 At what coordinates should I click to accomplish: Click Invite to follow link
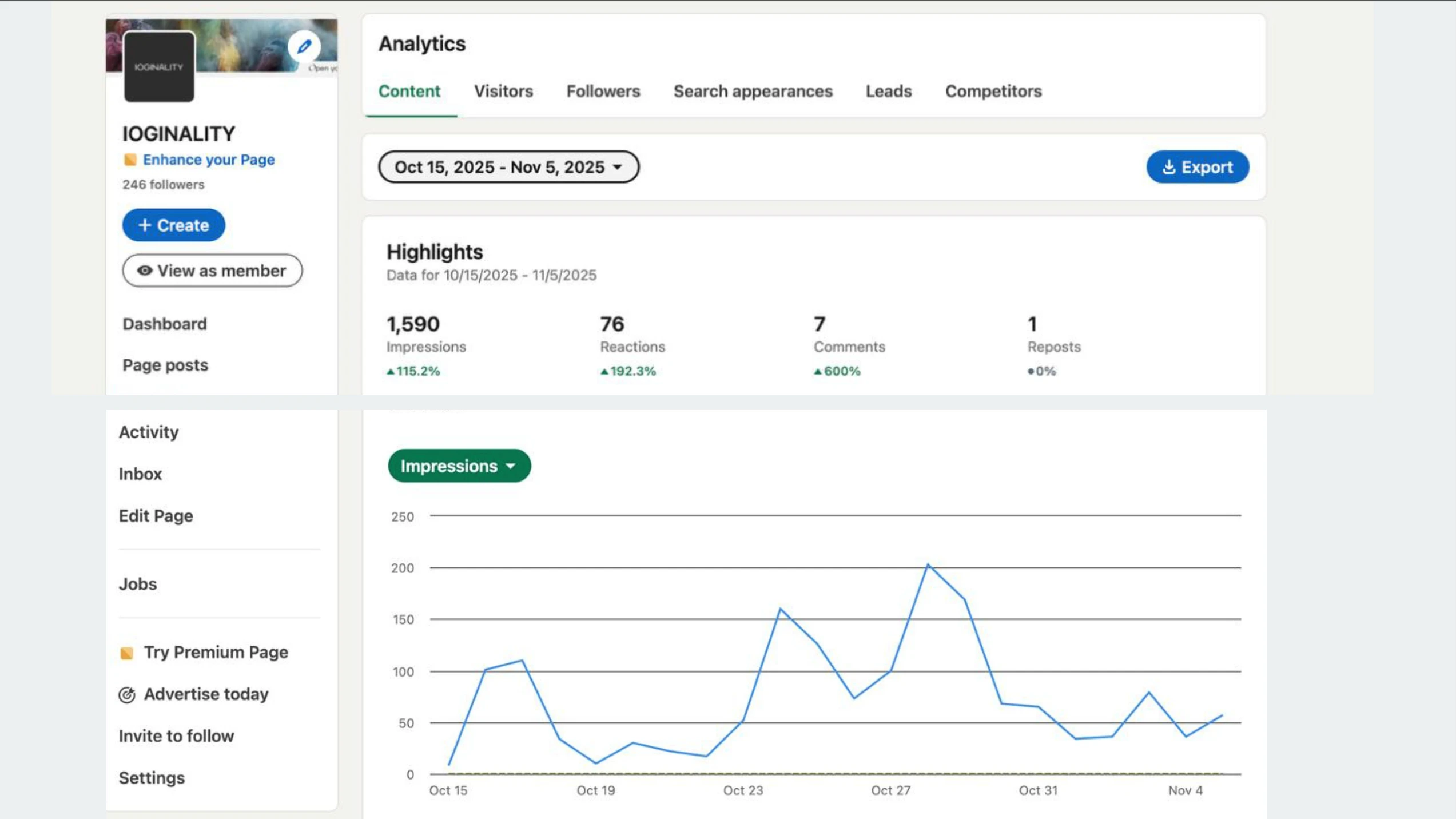(176, 735)
